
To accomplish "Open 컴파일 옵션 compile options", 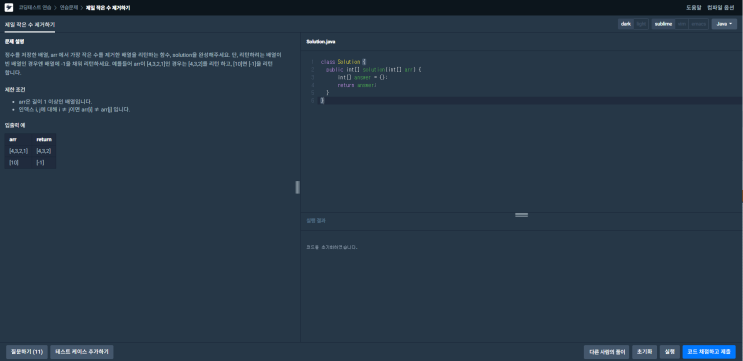I will (x=720, y=8).
